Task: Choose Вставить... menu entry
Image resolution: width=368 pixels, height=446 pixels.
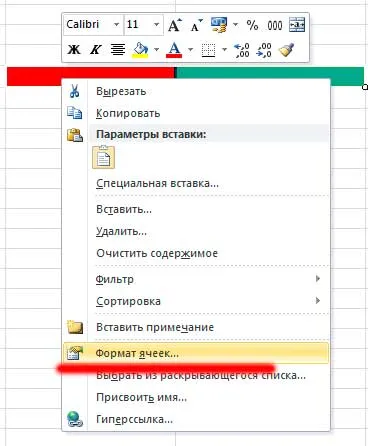Action: pyautogui.click(x=196, y=209)
